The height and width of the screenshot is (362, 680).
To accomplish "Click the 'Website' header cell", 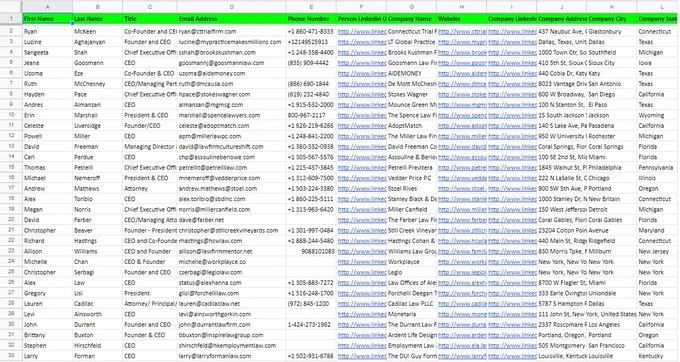I will coord(461,19).
